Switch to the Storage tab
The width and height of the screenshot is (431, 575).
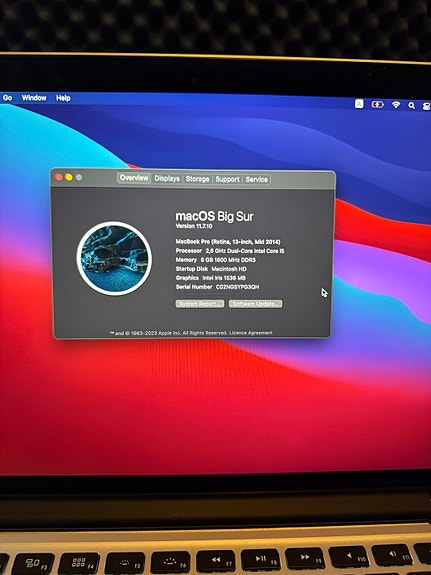tap(197, 179)
